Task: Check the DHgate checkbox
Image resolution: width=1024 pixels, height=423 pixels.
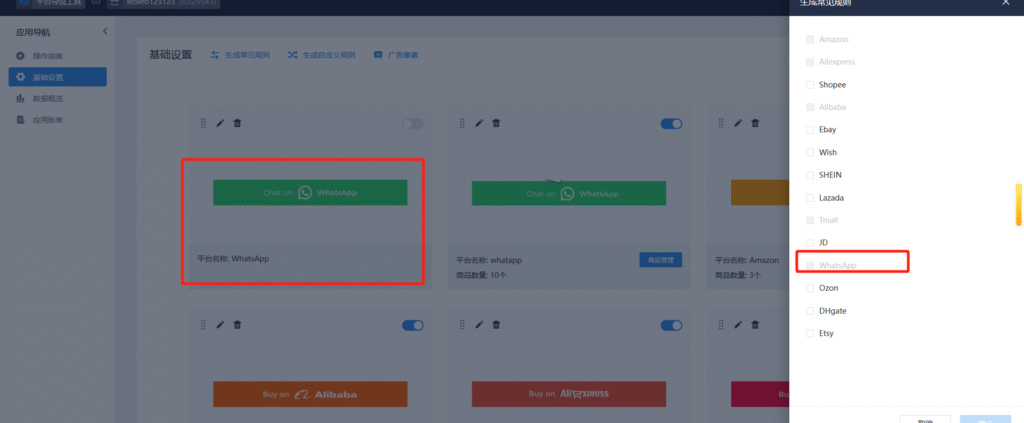Action: [x=810, y=311]
